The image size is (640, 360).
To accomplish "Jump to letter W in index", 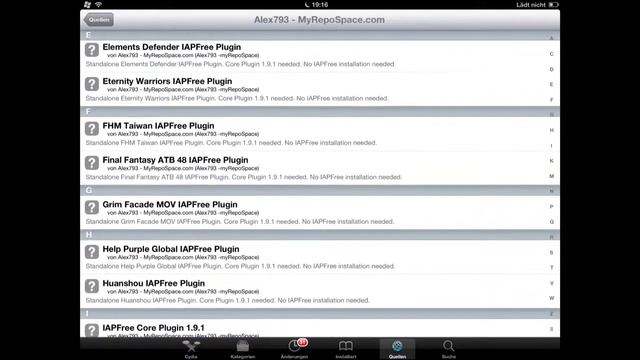I will (551, 298).
